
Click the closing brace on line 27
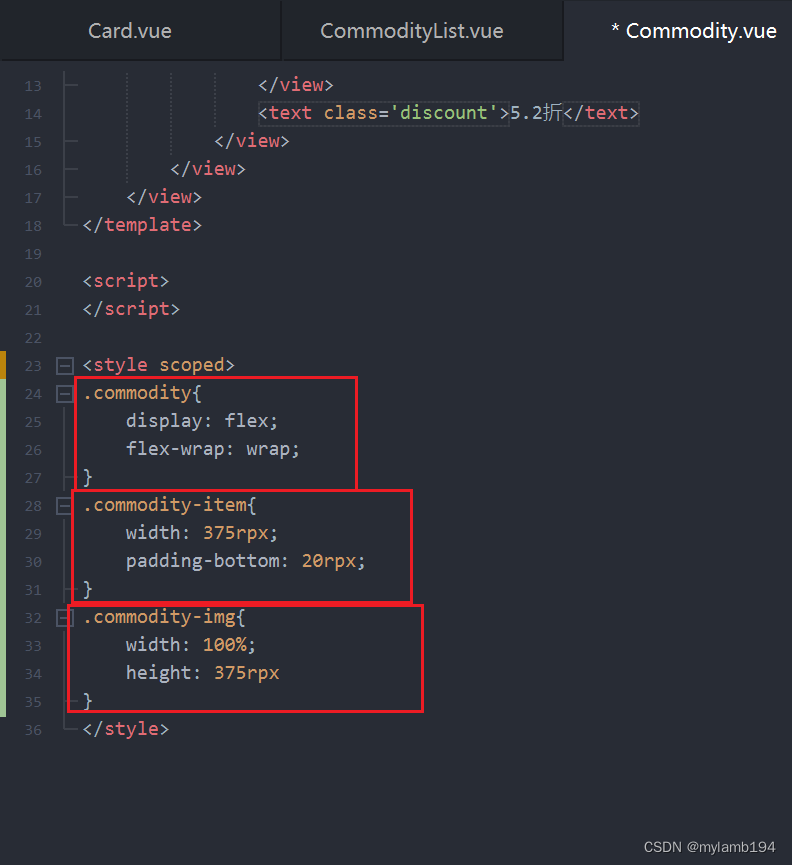(x=88, y=477)
